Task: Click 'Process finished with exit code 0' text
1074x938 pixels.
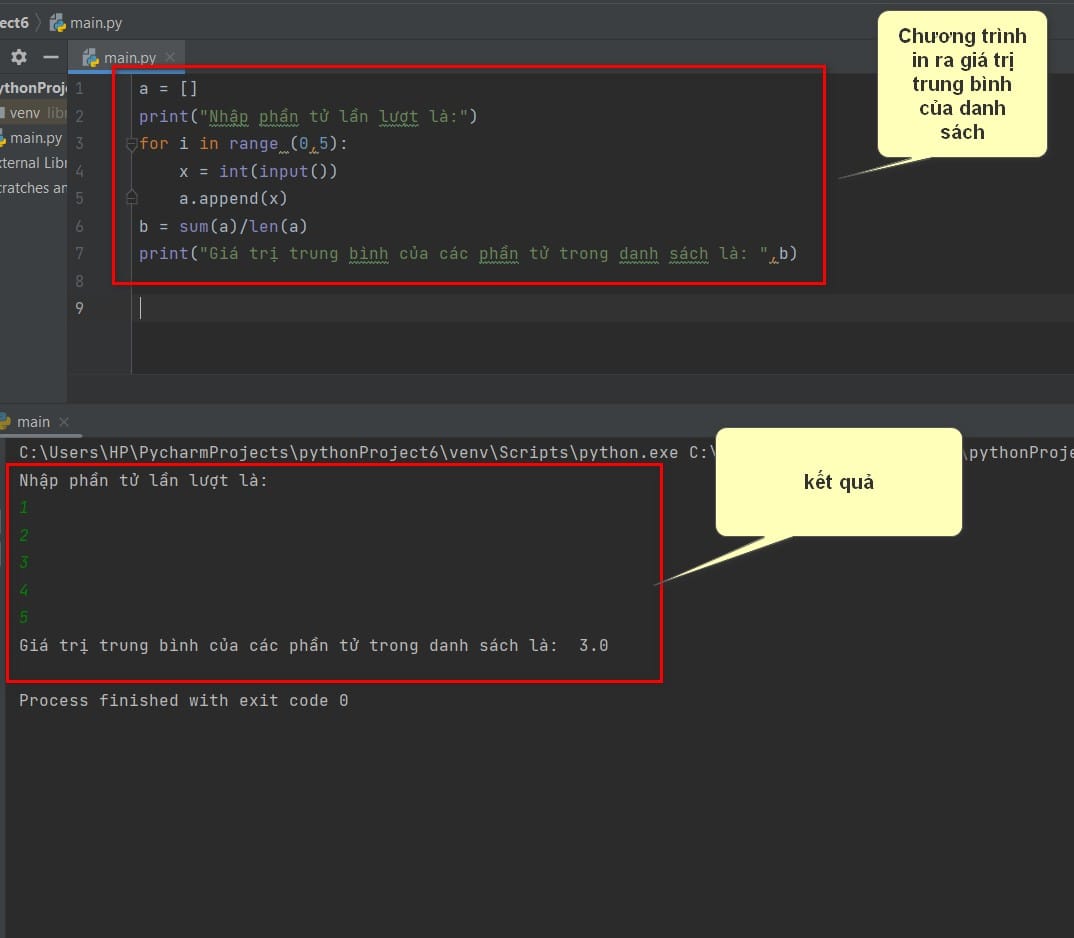Action: (x=184, y=700)
